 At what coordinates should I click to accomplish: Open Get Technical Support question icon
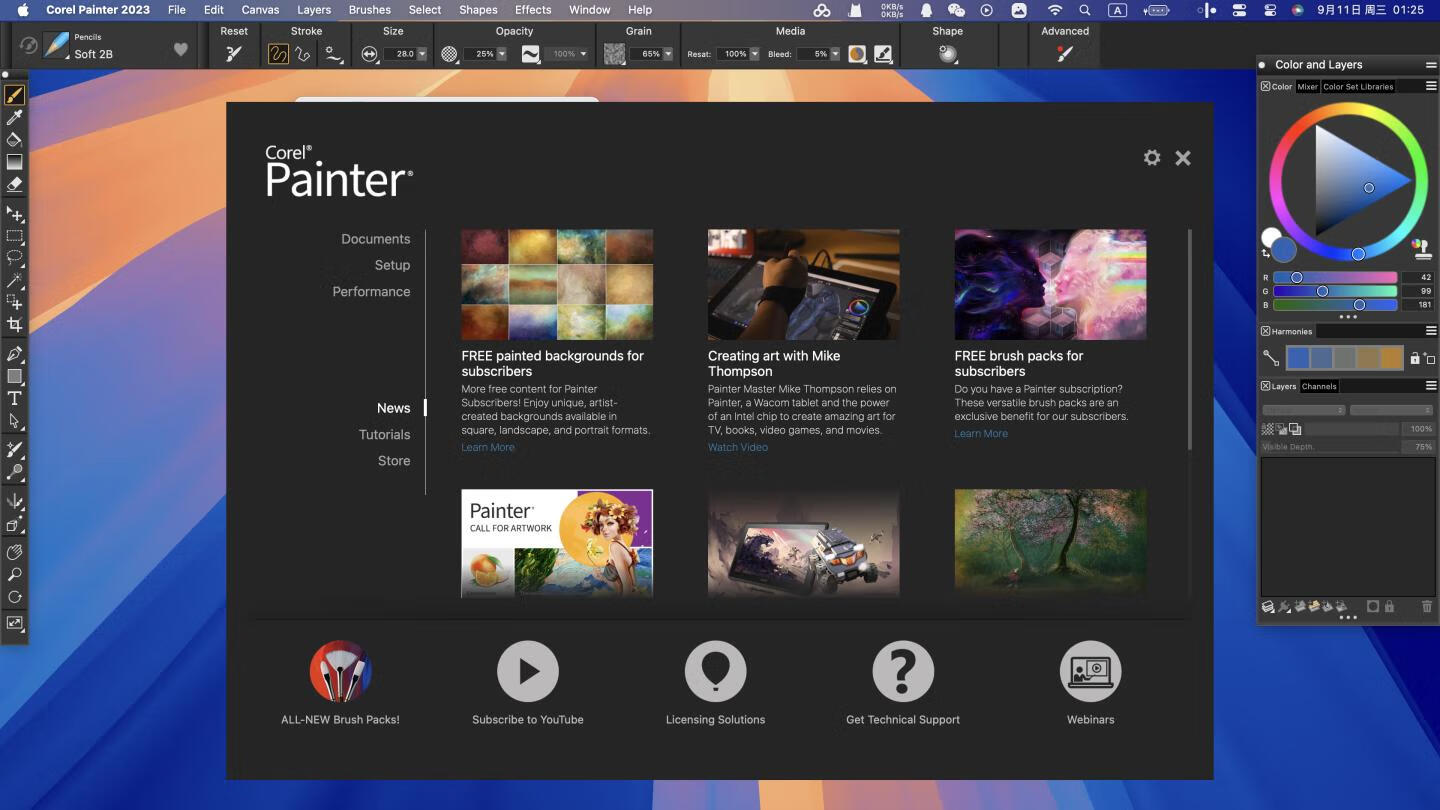[x=903, y=671]
